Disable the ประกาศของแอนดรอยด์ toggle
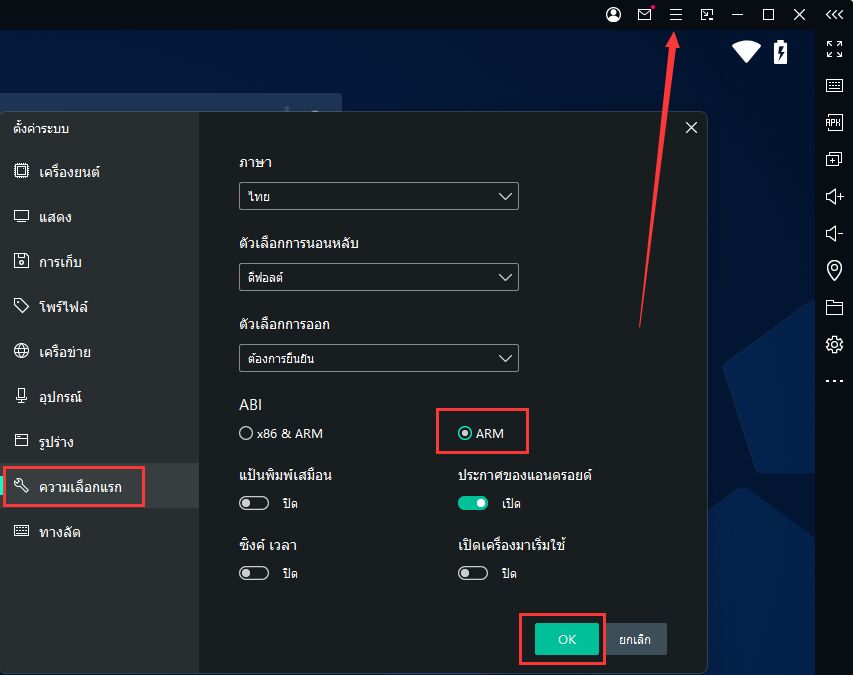 pos(473,503)
